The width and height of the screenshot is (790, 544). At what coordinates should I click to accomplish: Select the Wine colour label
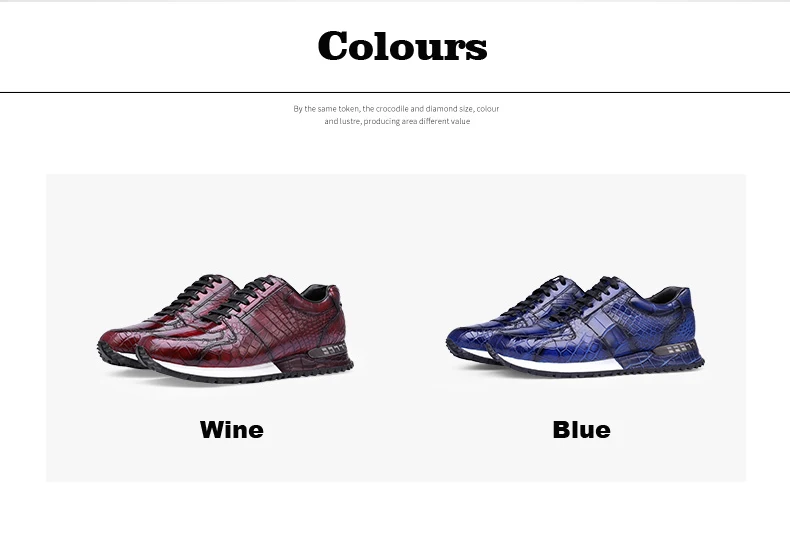pyautogui.click(x=232, y=430)
